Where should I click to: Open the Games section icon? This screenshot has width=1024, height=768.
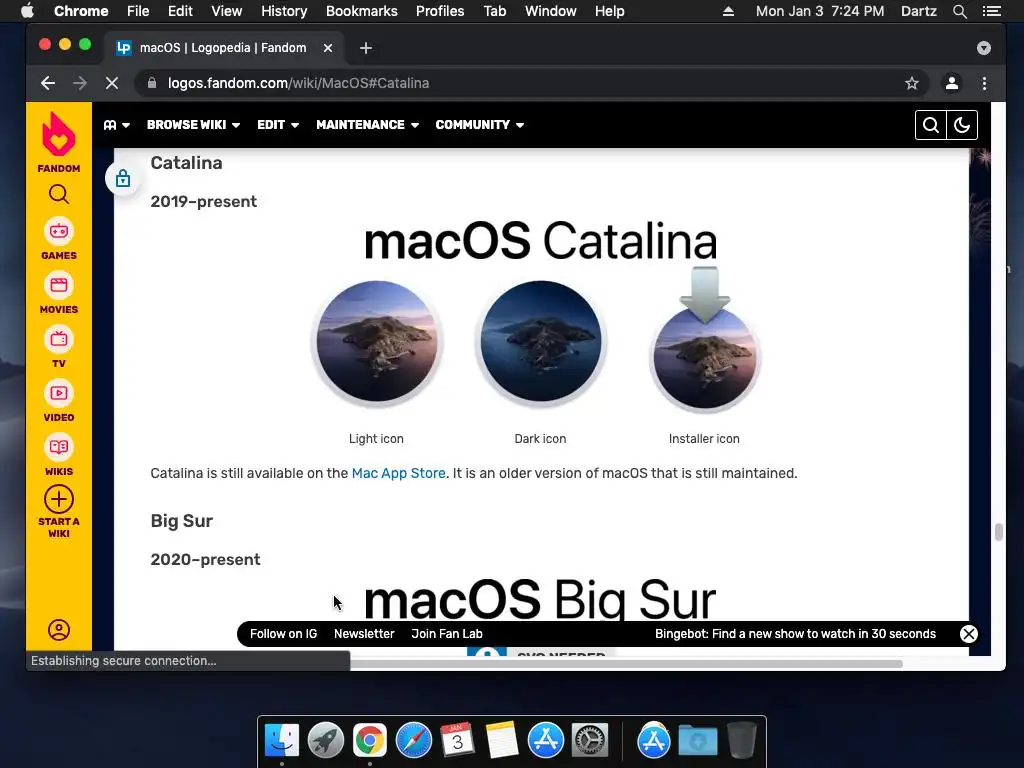[59, 231]
